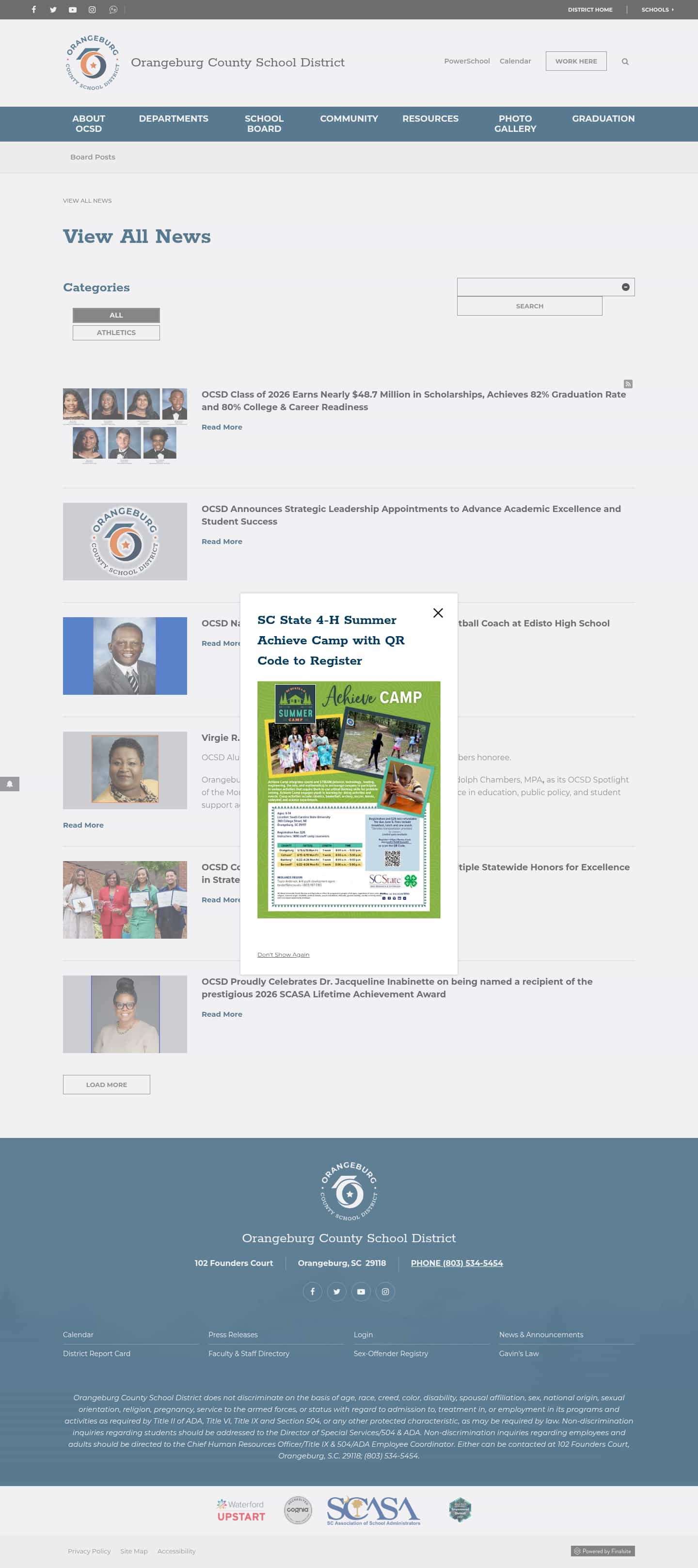Go to District Home link
698x1568 pixels.
[590, 10]
